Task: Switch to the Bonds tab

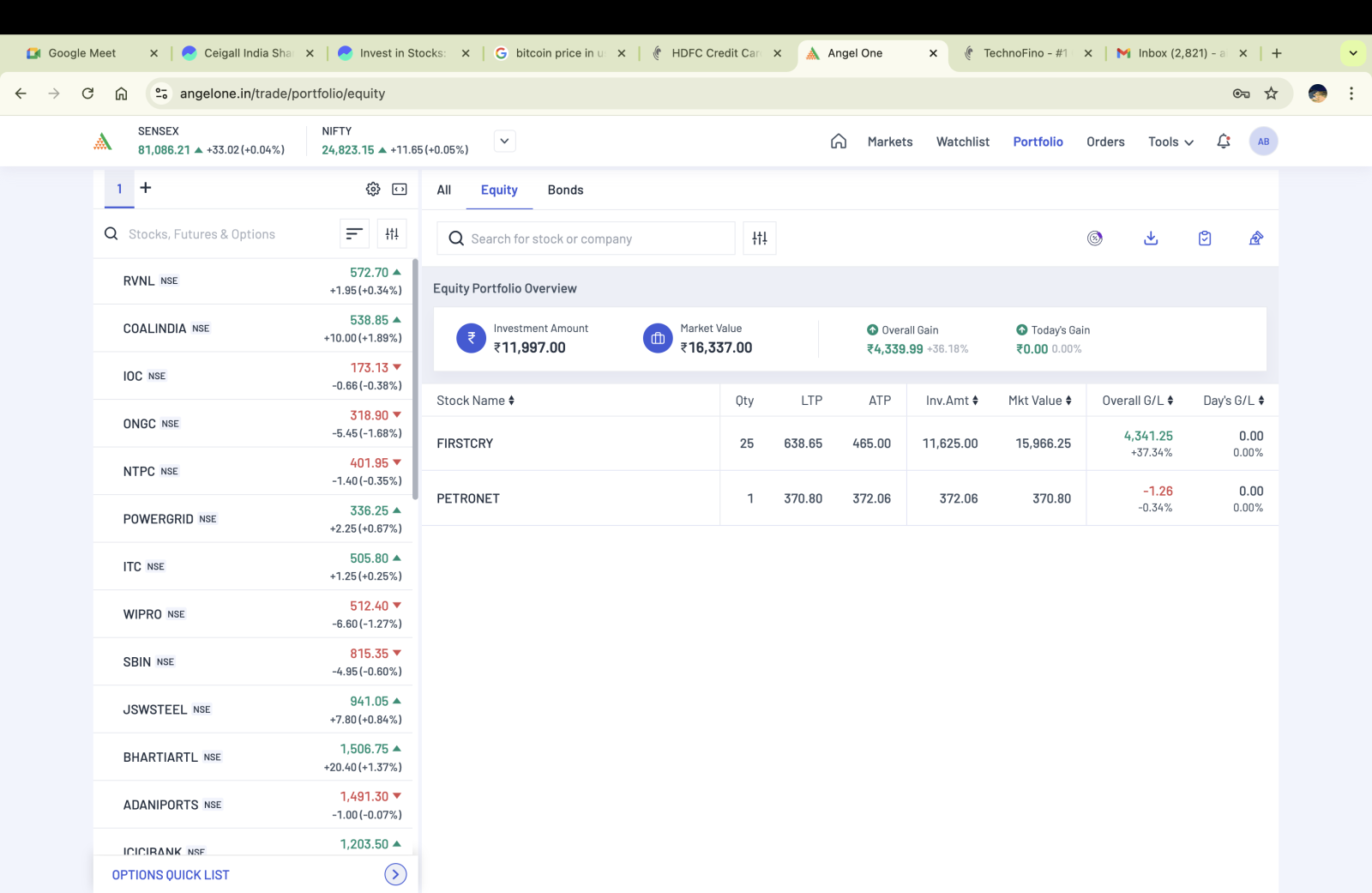Action: 565,190
